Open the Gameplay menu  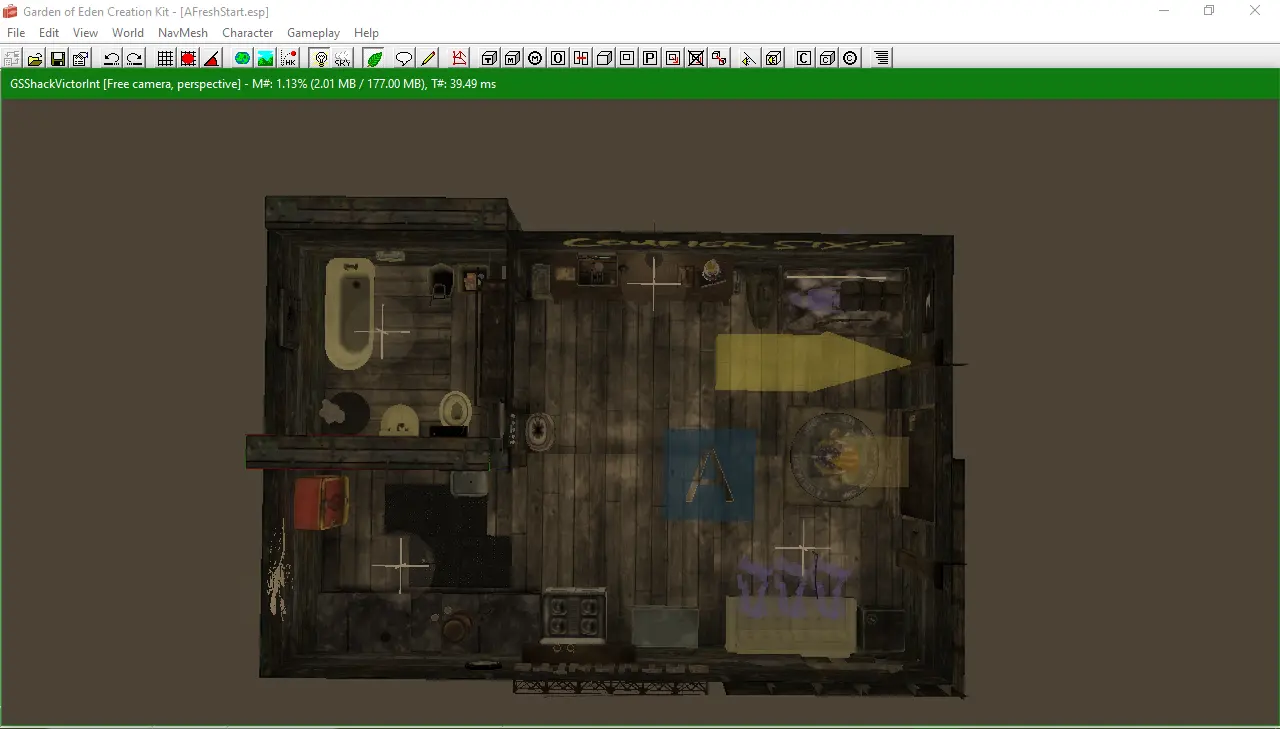[x=314, y=33]
